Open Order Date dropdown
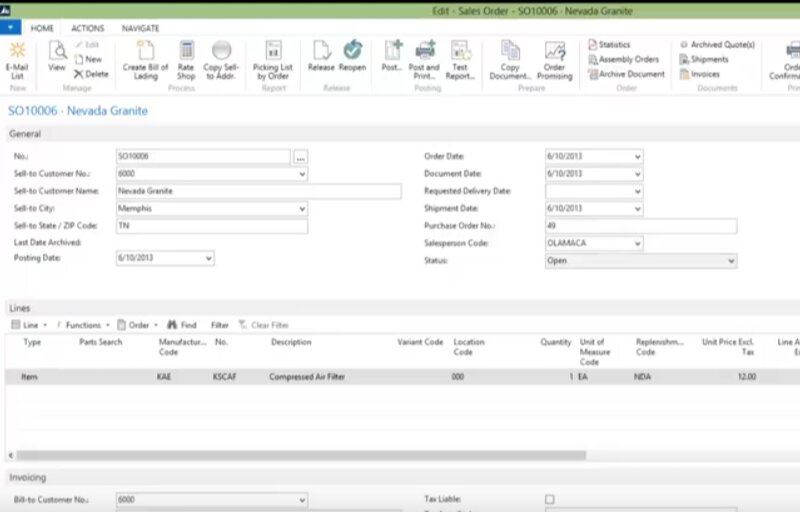The height and width of the screenshot is (512, 800). tap(637, 157)
